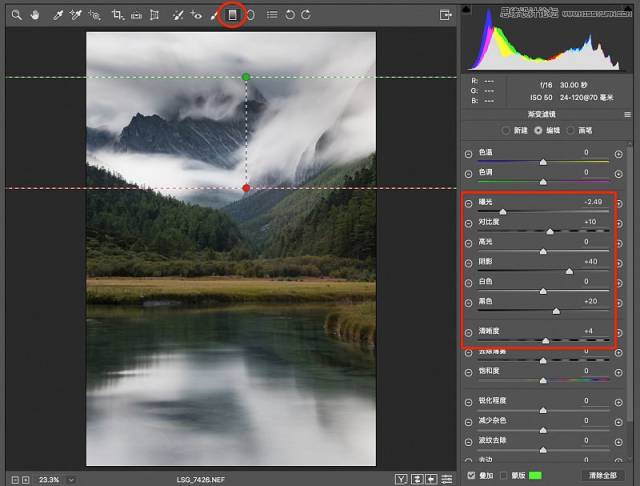
Task: Select the Graduated Filter tool circled in red
Action: point(232,15)
